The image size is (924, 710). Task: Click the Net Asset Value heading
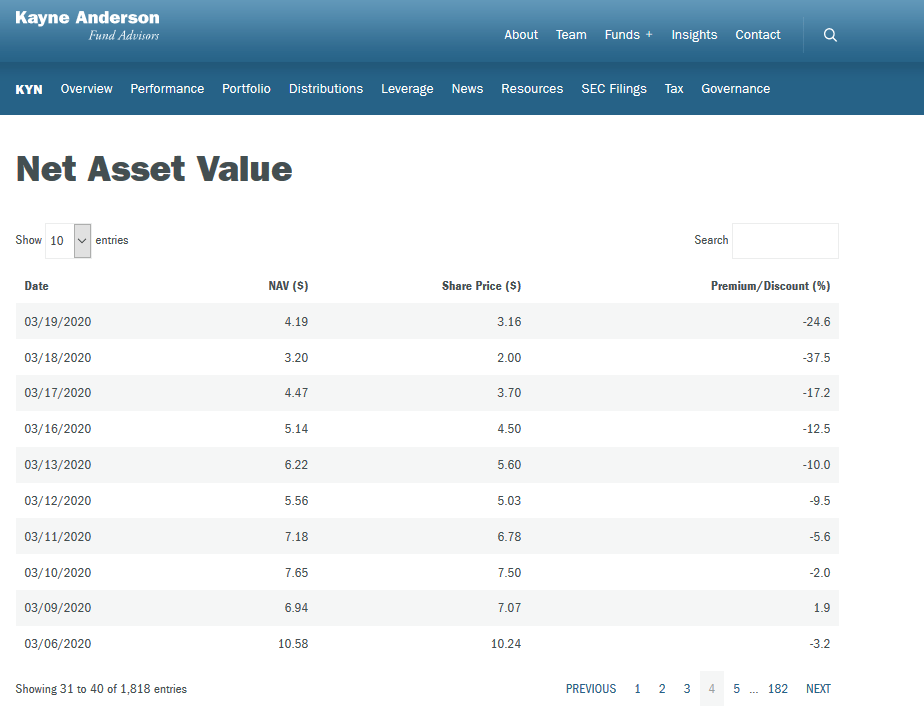[x=154, y=169]
